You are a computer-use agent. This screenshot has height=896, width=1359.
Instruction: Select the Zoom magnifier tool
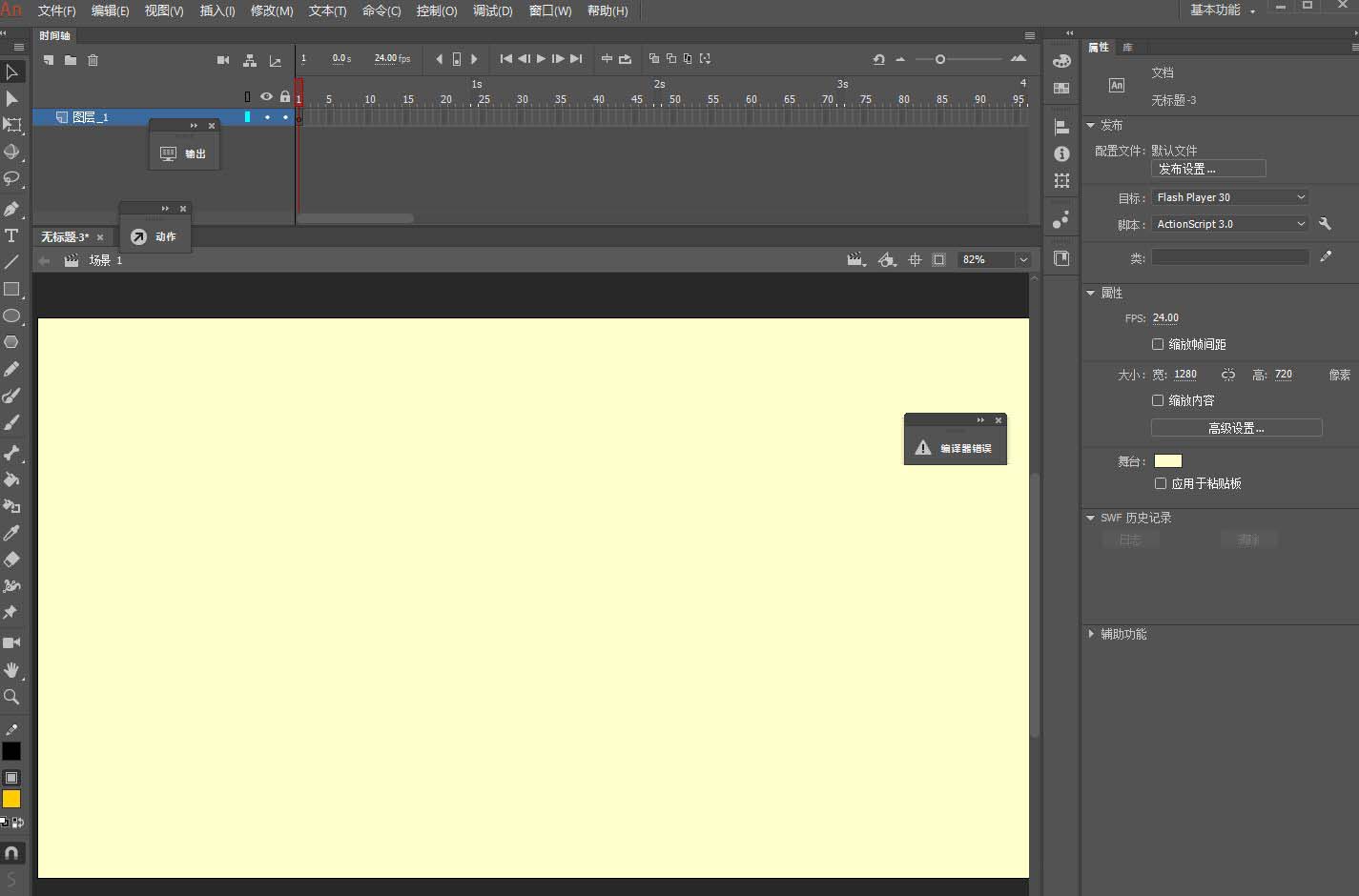point(11,697)
